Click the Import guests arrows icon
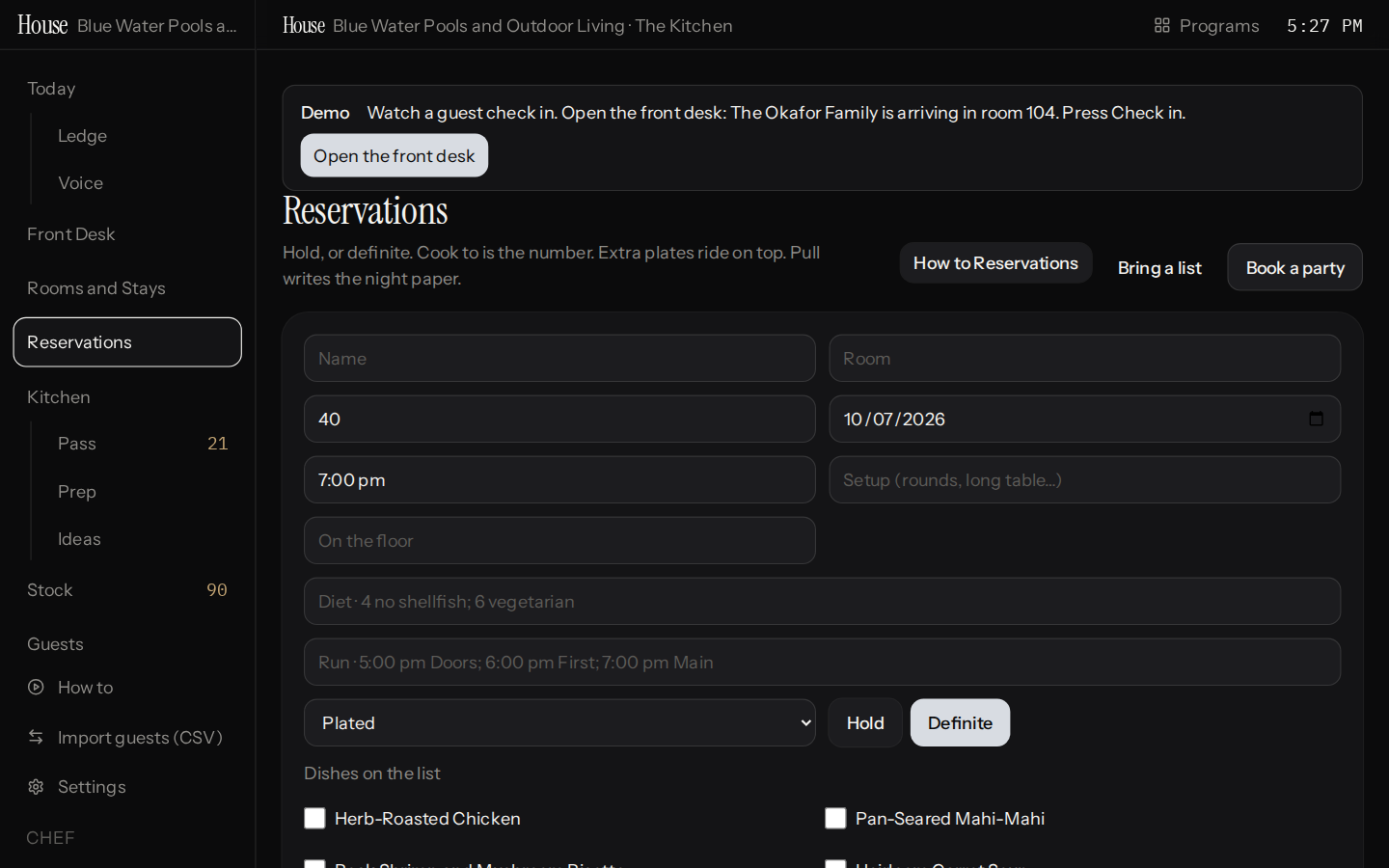1389x868 pixels. click(36, 738)
